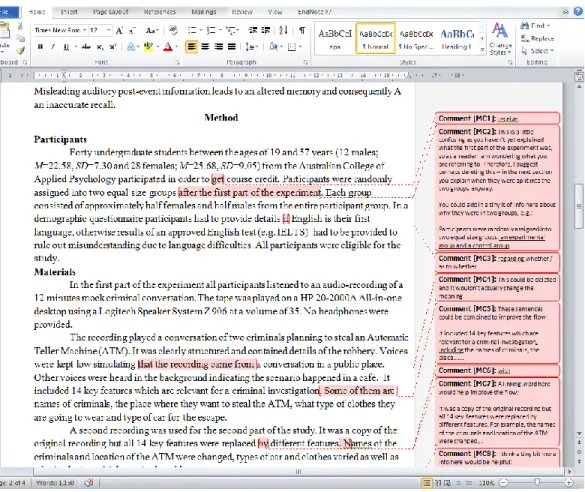Open Word Help with the question mark
Viewport: 585px width, 492px height.
[578, 11]
